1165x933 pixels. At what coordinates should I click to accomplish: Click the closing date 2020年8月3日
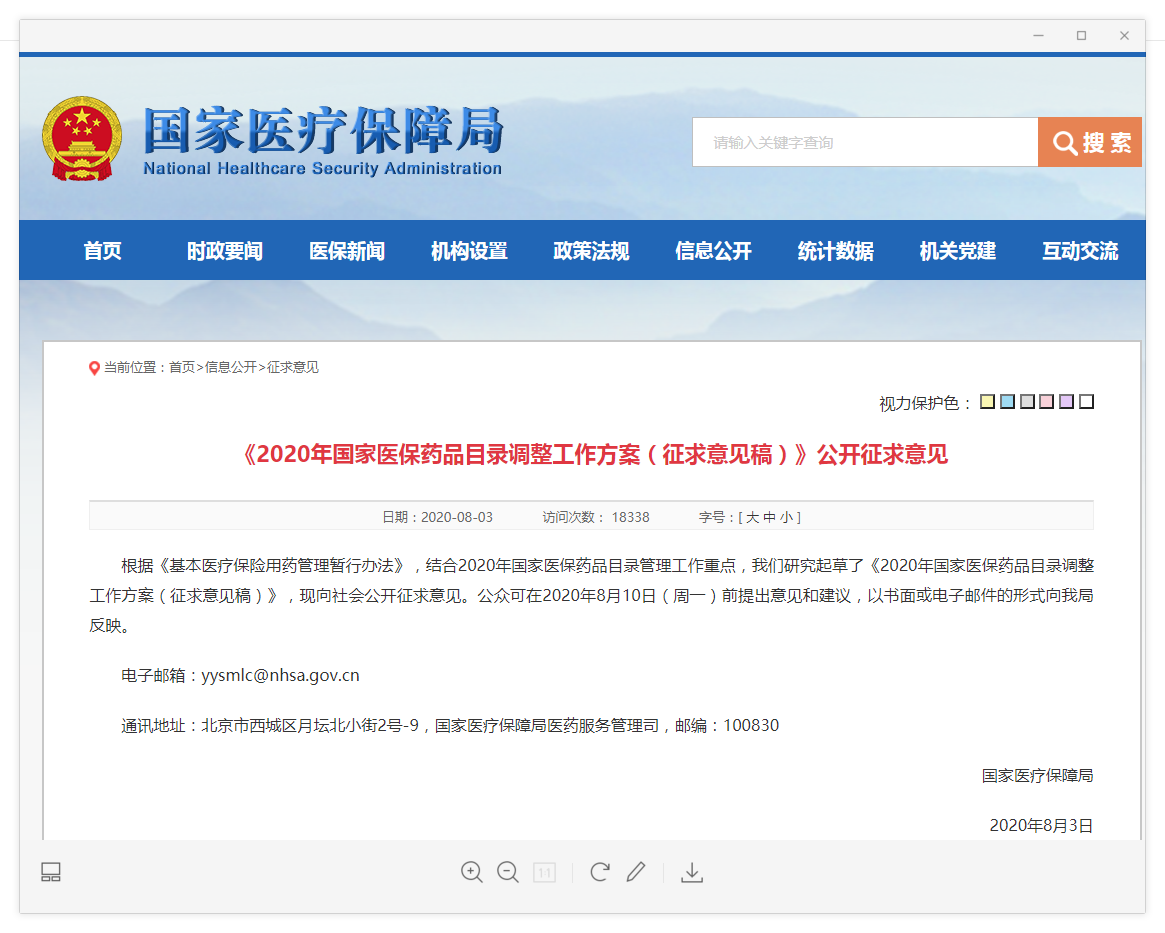pyautogui.click(x=1041, y=825)
